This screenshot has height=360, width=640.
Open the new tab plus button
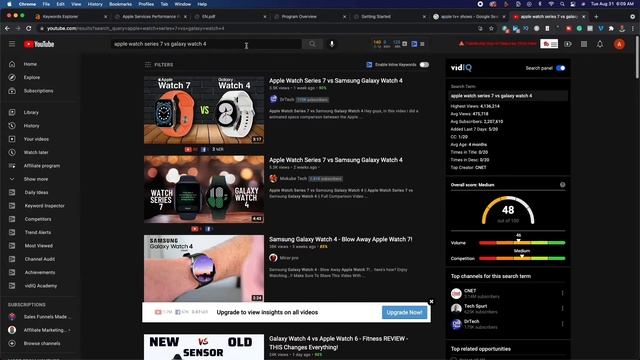pyautogui.click(x=596, y=17)
